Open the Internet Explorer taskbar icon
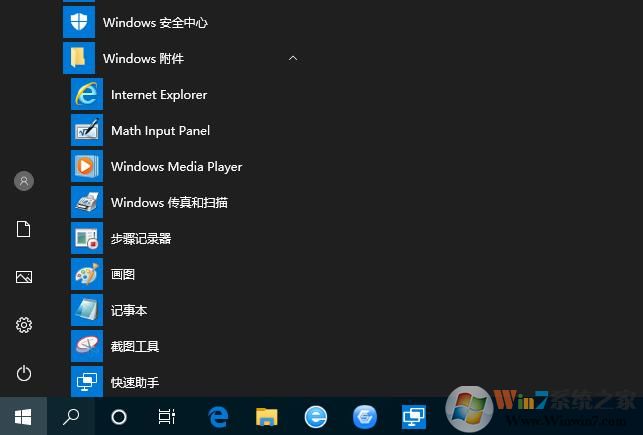Screen dimensions: 643x435 316,417
